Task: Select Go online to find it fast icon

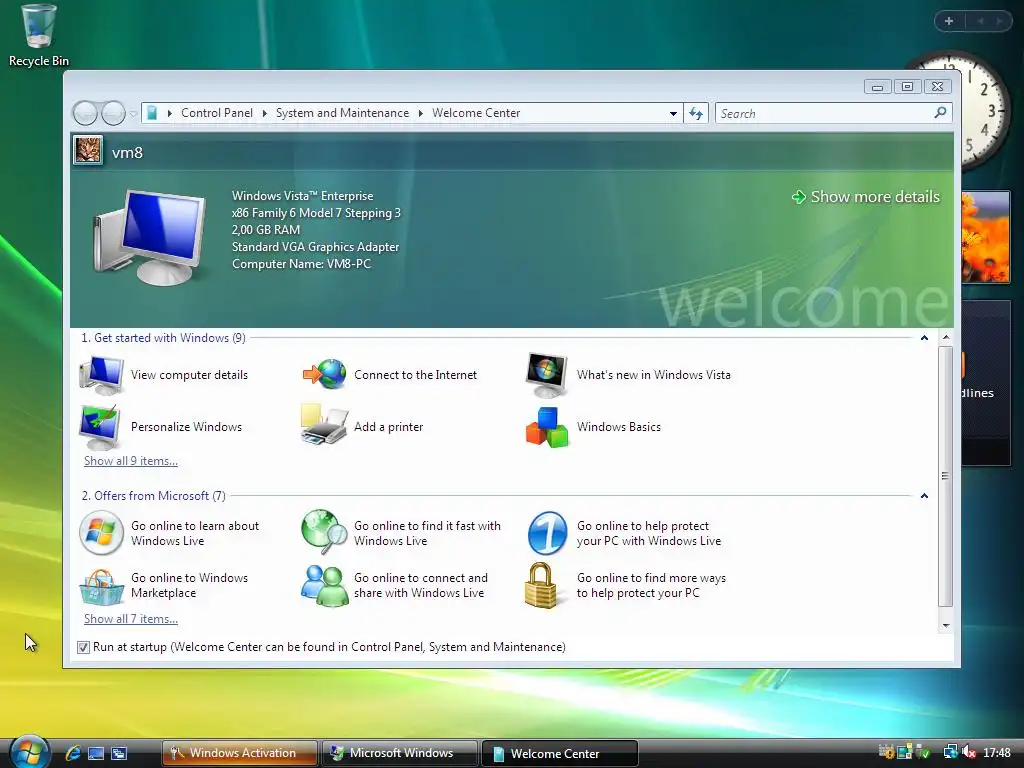Action: point(325,532)
